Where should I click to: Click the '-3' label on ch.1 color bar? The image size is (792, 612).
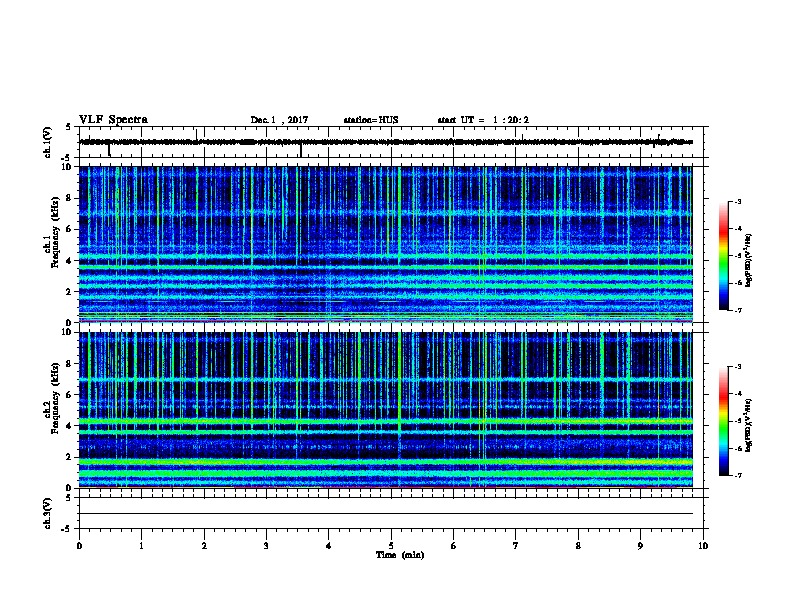(x=738, y=201)
